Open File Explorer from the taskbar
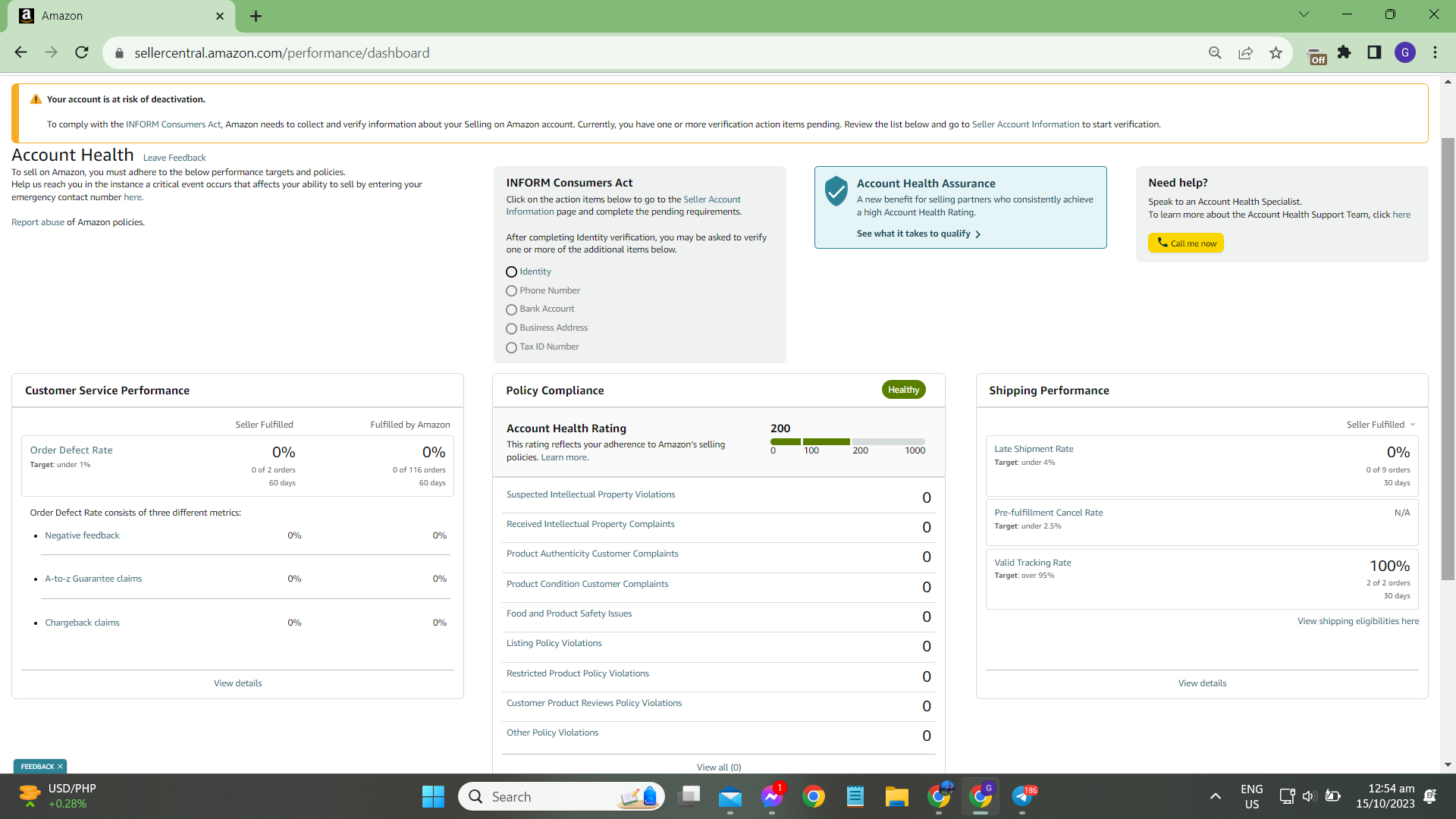 [896, 796]
